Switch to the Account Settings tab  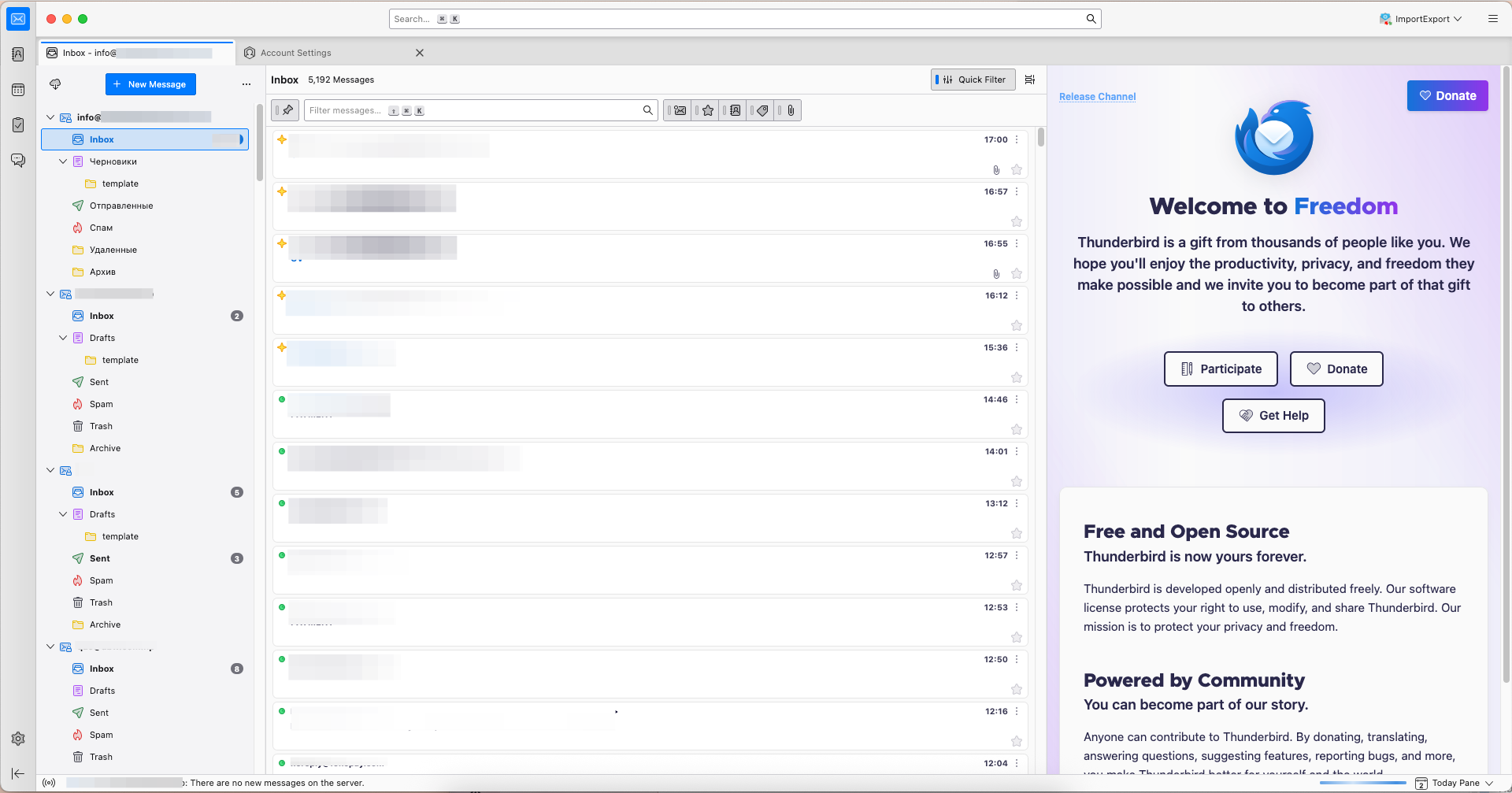tap(296, 53)
